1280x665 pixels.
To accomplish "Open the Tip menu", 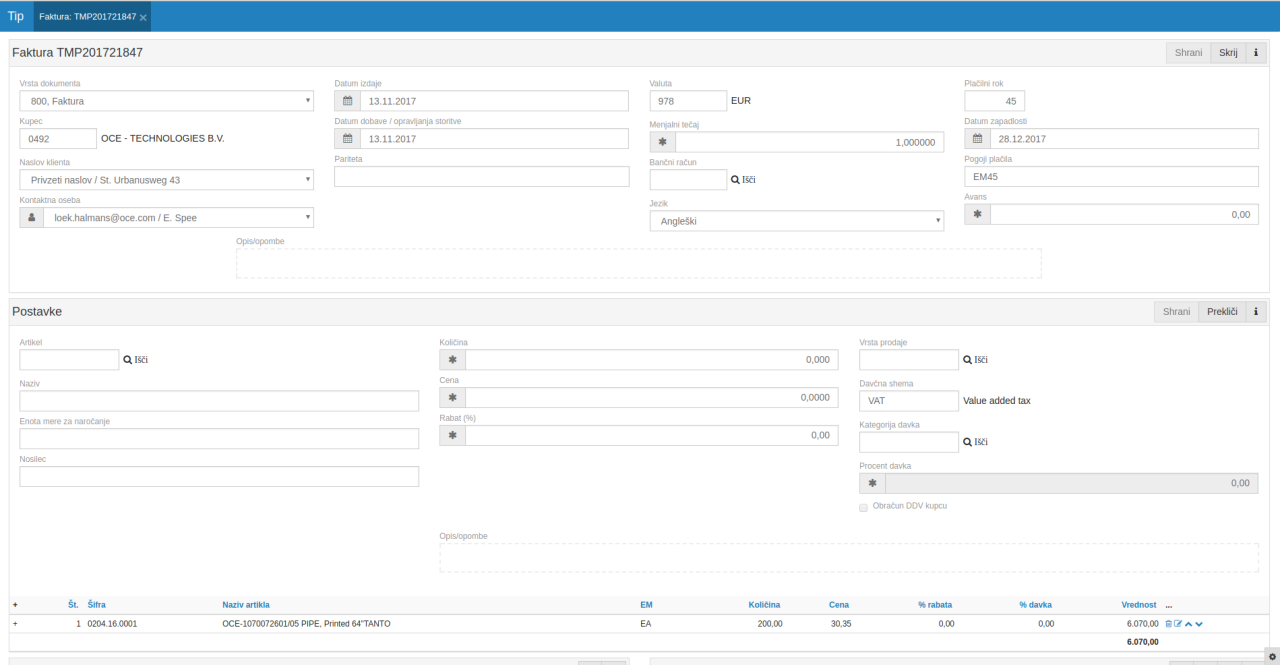I will 16,16.
